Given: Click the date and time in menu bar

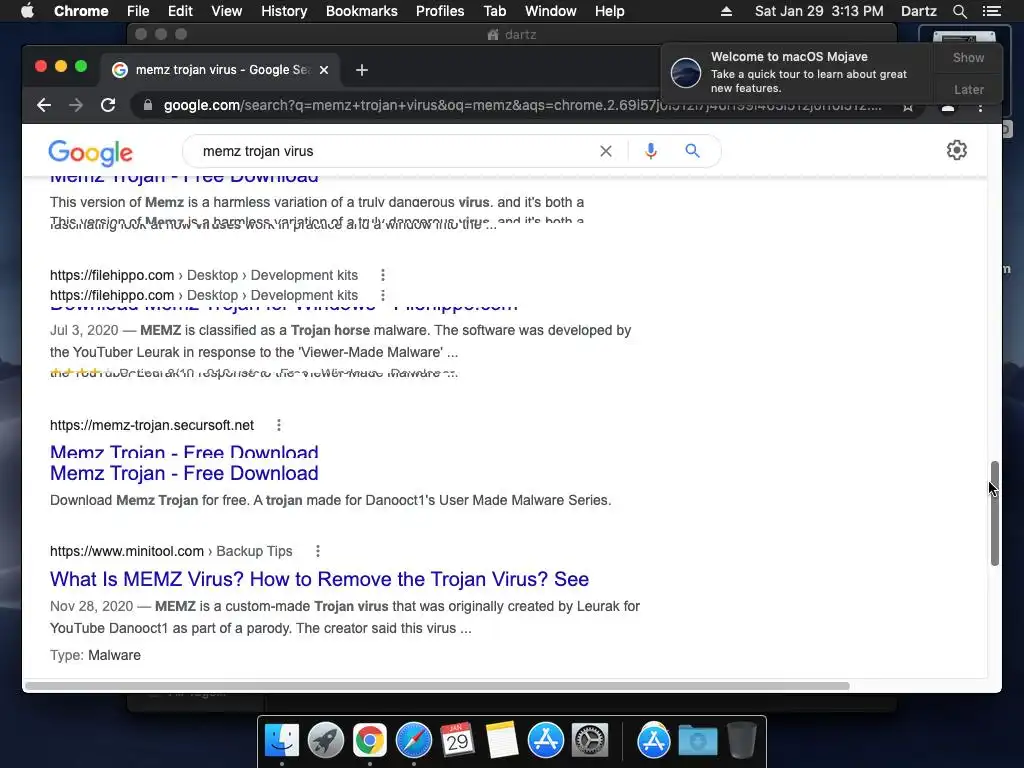Looking at the screenshot, I should click(819, 11).
